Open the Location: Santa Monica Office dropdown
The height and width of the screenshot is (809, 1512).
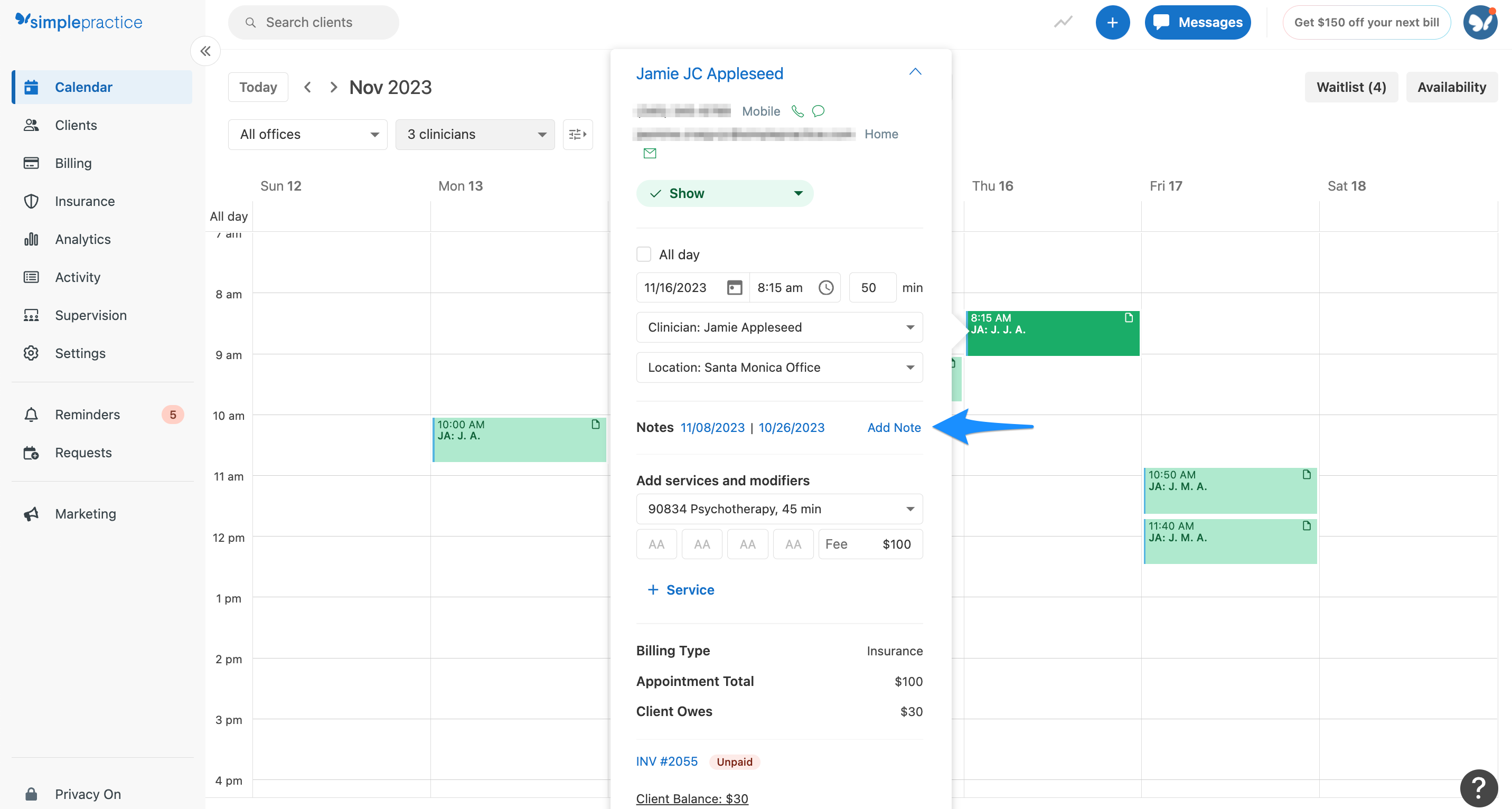click(x=779, y=368)
